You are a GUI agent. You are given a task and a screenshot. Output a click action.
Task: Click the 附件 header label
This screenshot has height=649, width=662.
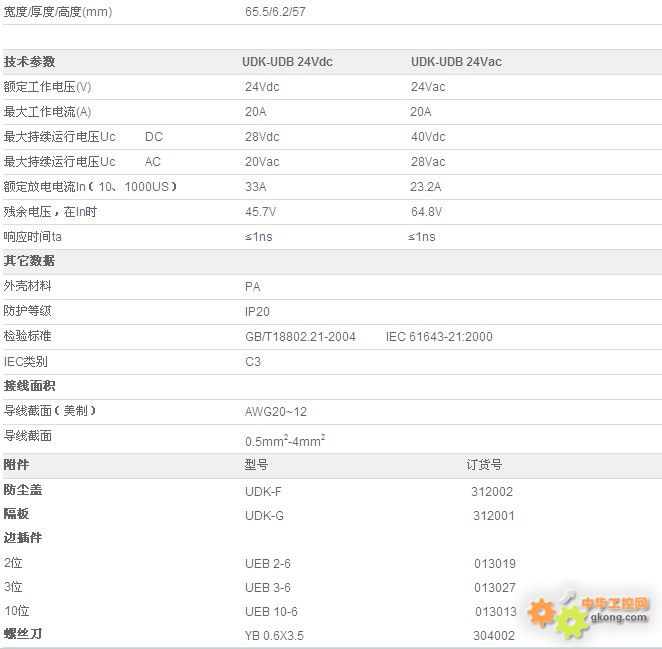click(x=16, y=465)
